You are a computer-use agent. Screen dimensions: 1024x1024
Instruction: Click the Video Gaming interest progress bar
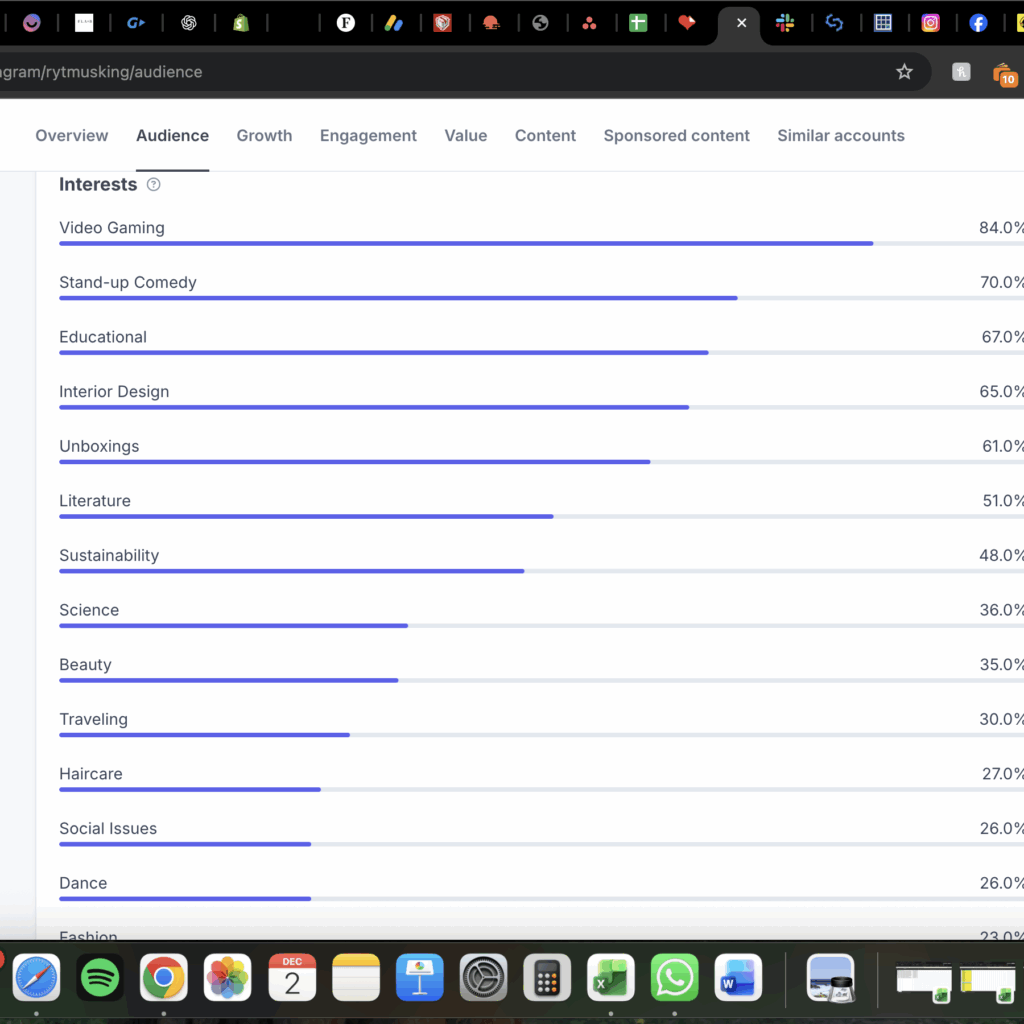coord(465,243)
